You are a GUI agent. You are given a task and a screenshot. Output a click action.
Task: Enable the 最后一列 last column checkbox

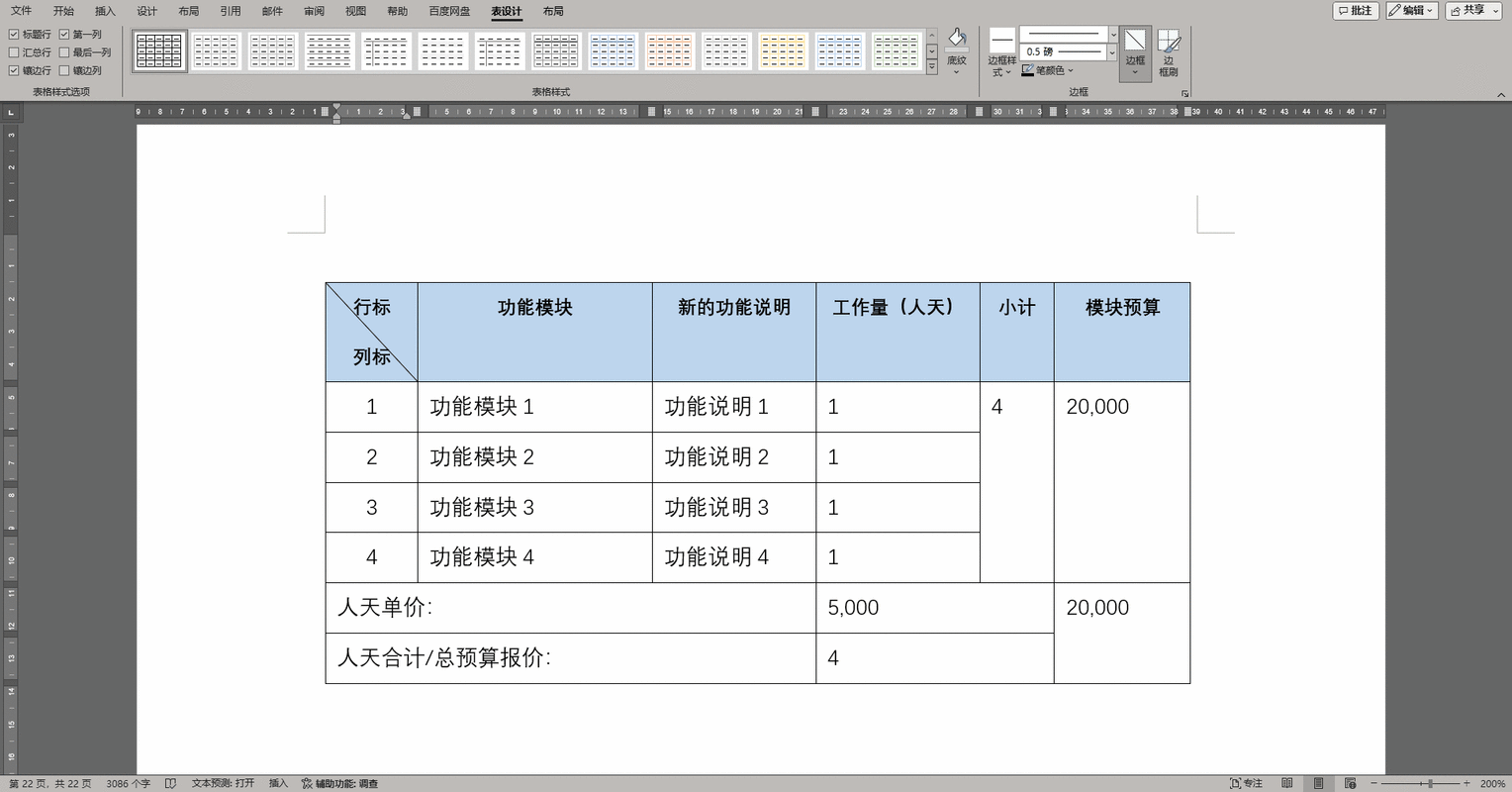pos(64,52)
